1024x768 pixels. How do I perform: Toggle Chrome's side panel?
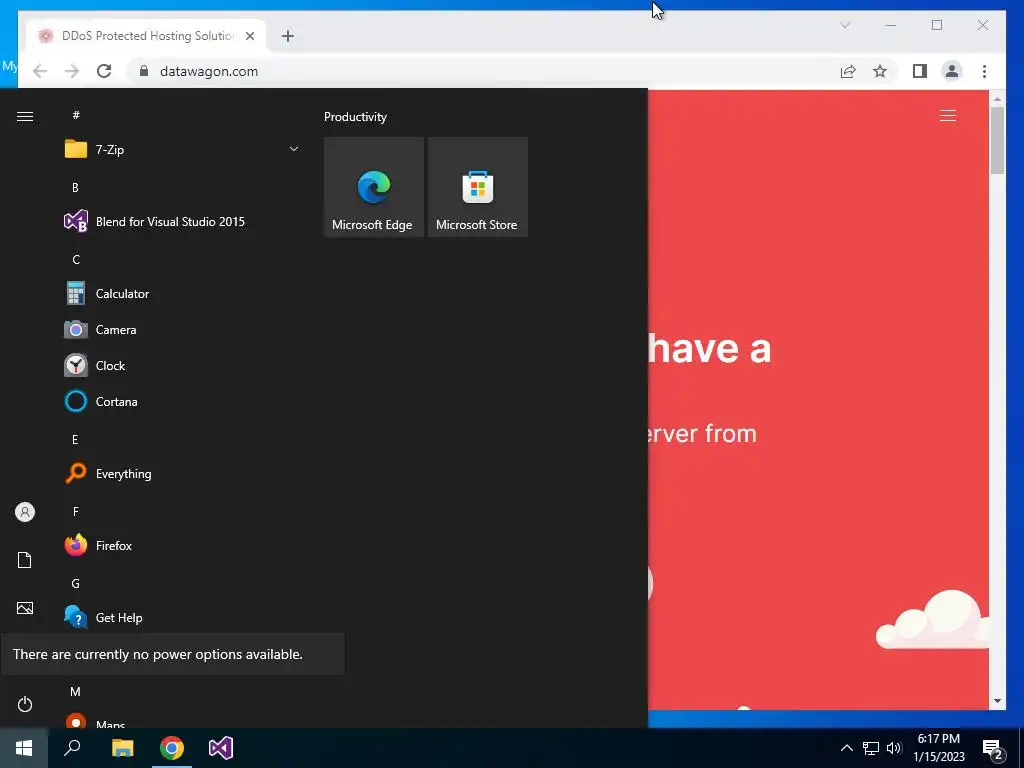point(920,71)
